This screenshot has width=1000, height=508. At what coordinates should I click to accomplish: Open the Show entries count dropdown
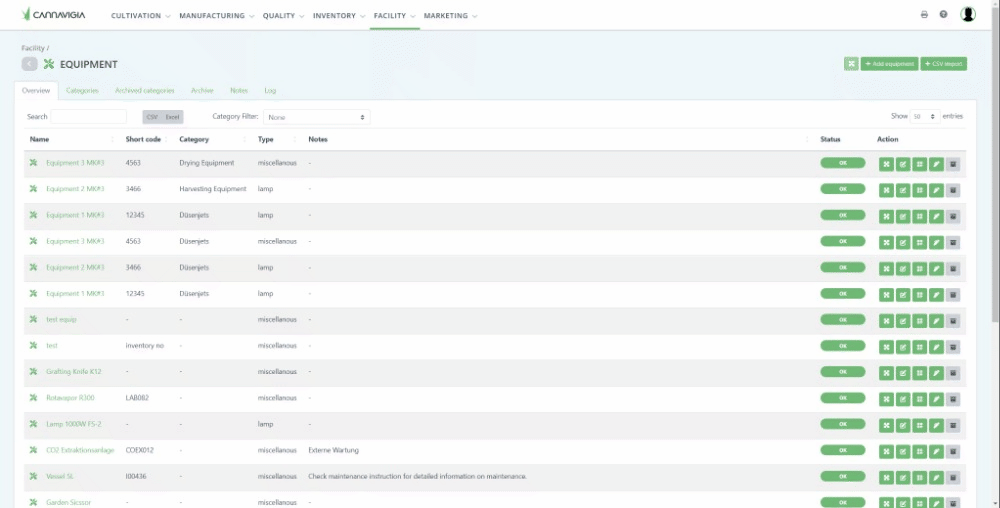925,117
